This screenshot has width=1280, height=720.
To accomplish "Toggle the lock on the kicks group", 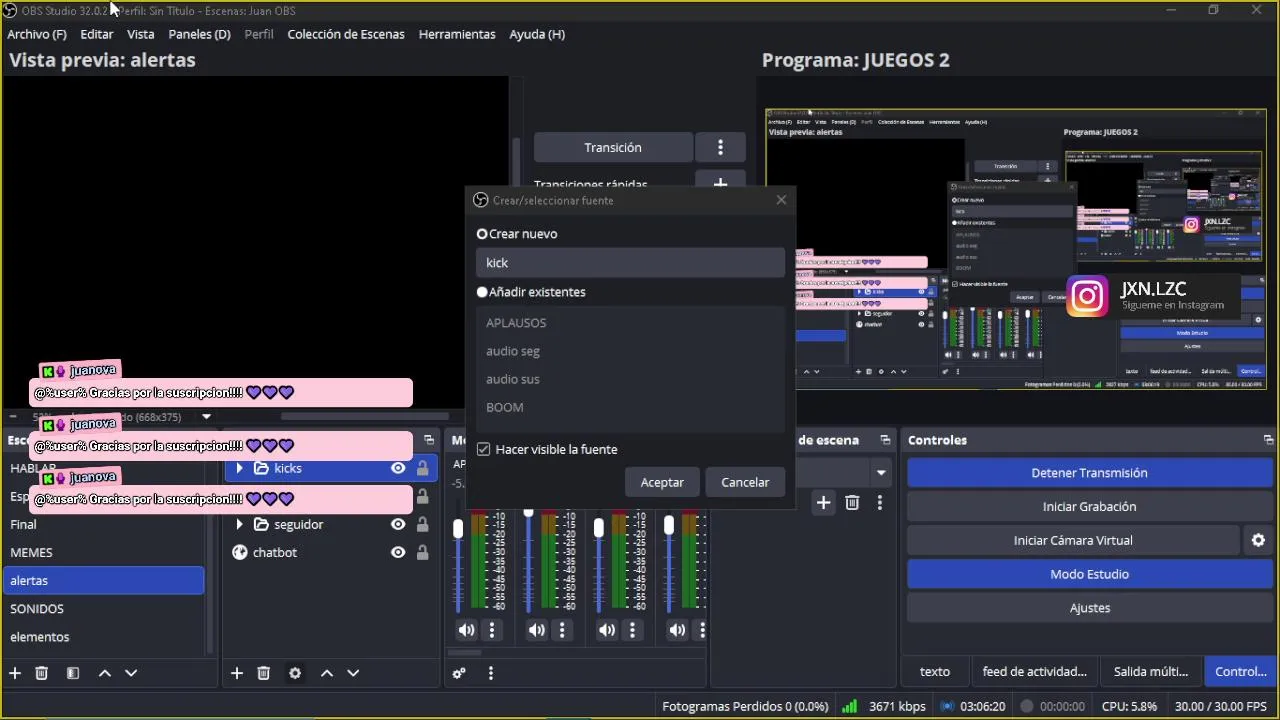I will [422, 468].
